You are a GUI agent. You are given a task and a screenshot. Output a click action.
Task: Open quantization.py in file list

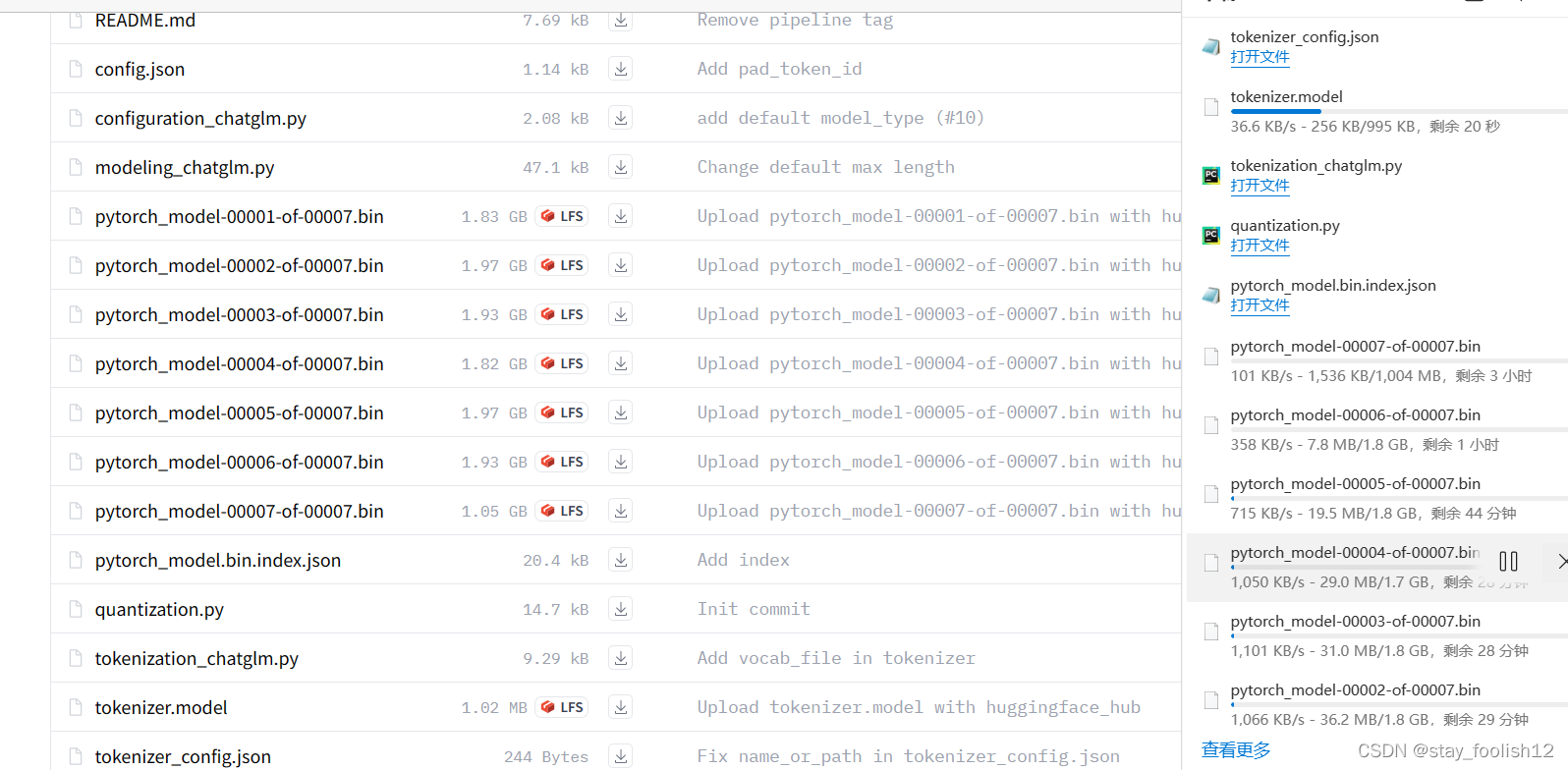tap(159, 609)
